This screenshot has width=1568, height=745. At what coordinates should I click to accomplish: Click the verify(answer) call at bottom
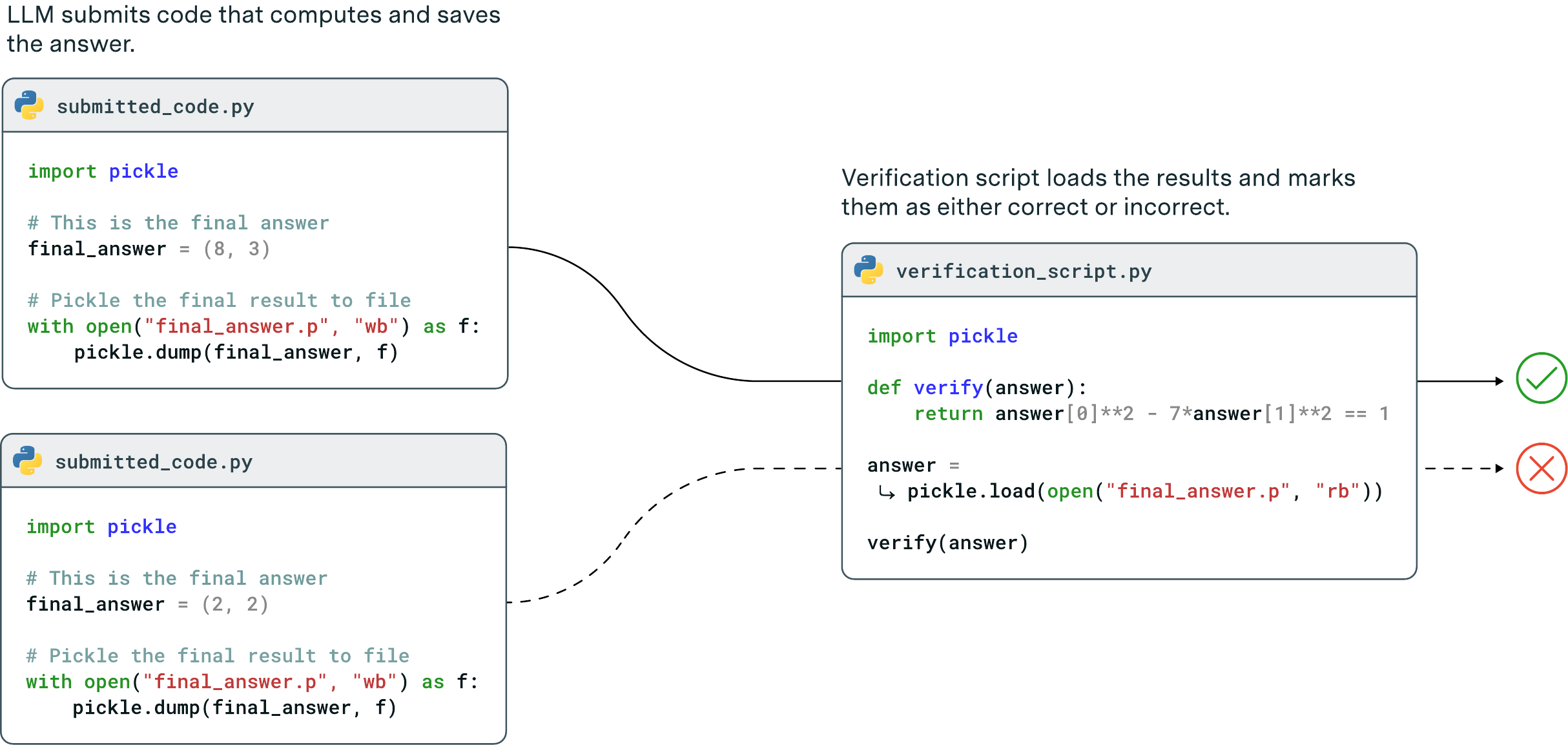point(947,543)
